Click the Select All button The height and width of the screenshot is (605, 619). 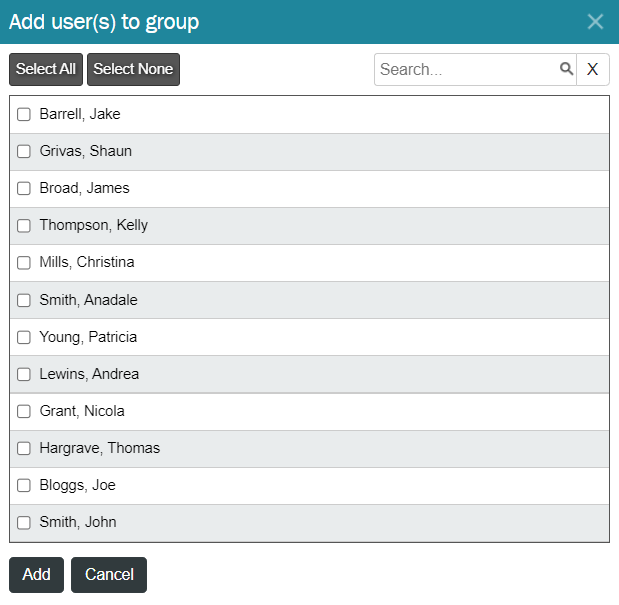[x=46, y=69]
